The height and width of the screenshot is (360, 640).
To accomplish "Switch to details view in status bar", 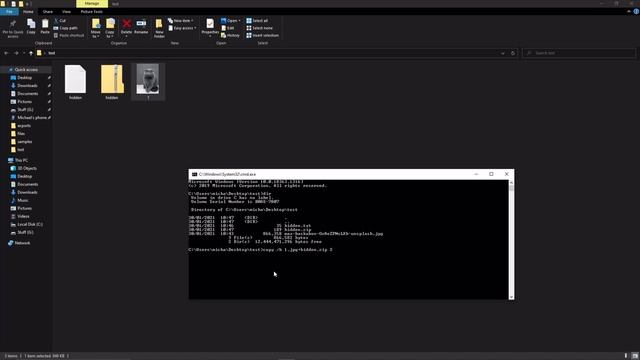I will [x=626, y=356].
